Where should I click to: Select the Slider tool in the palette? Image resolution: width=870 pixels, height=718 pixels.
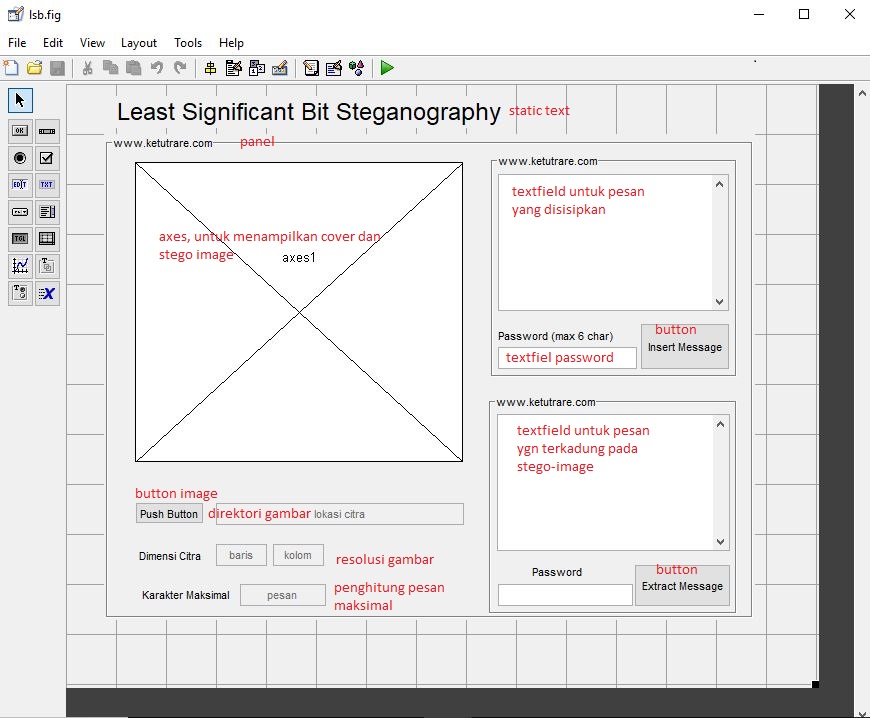pos(47,130)
